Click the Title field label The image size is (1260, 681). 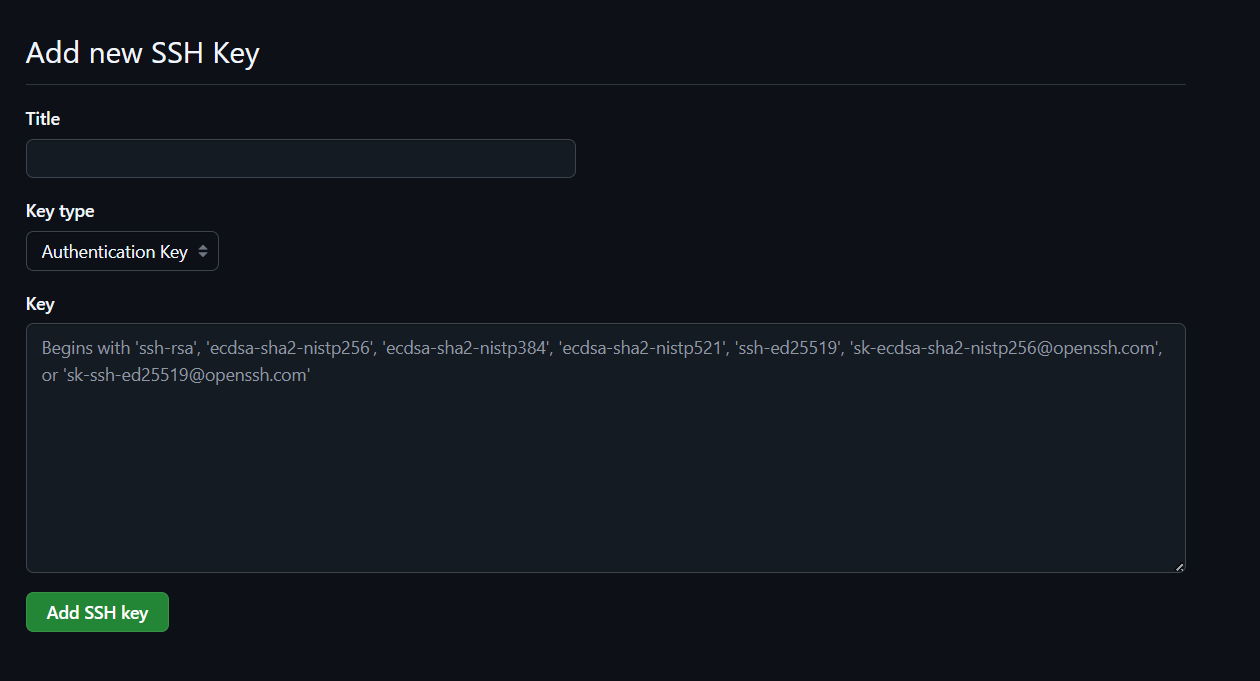tap(43, 119)
